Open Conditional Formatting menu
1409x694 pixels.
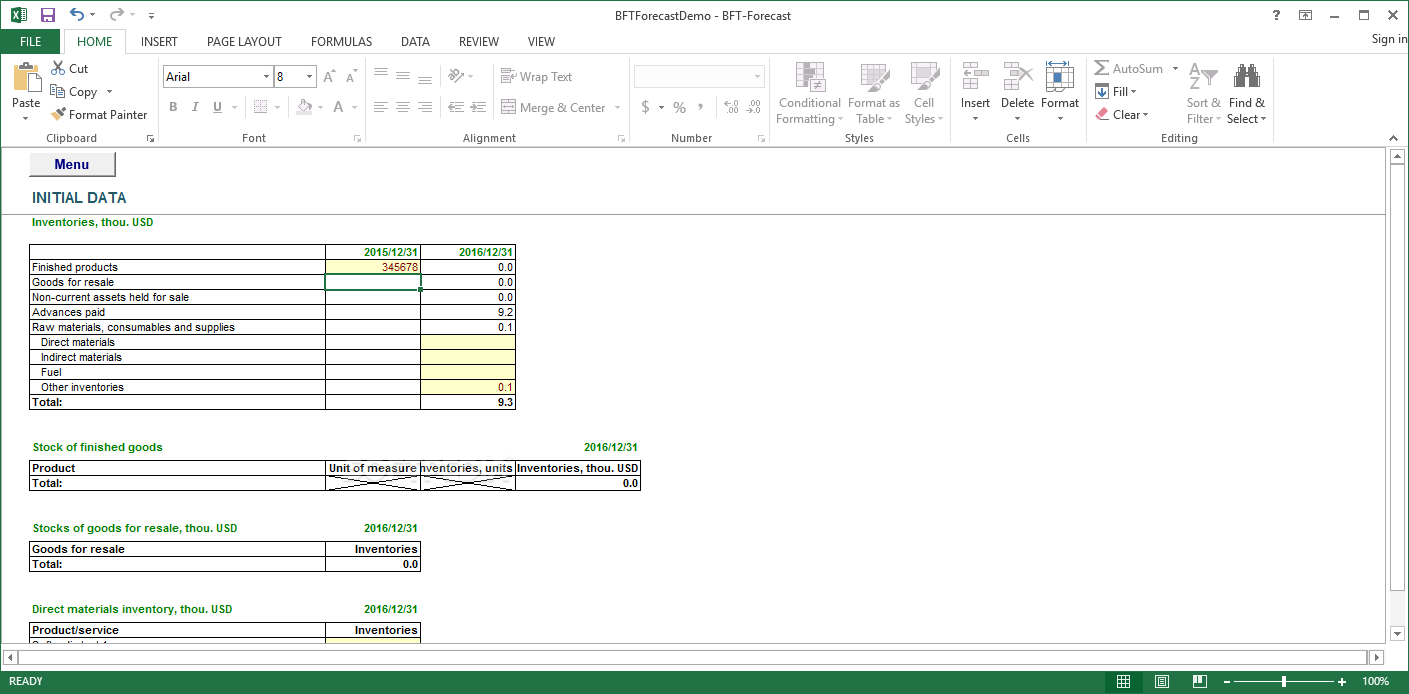click(x=810, y=93)
